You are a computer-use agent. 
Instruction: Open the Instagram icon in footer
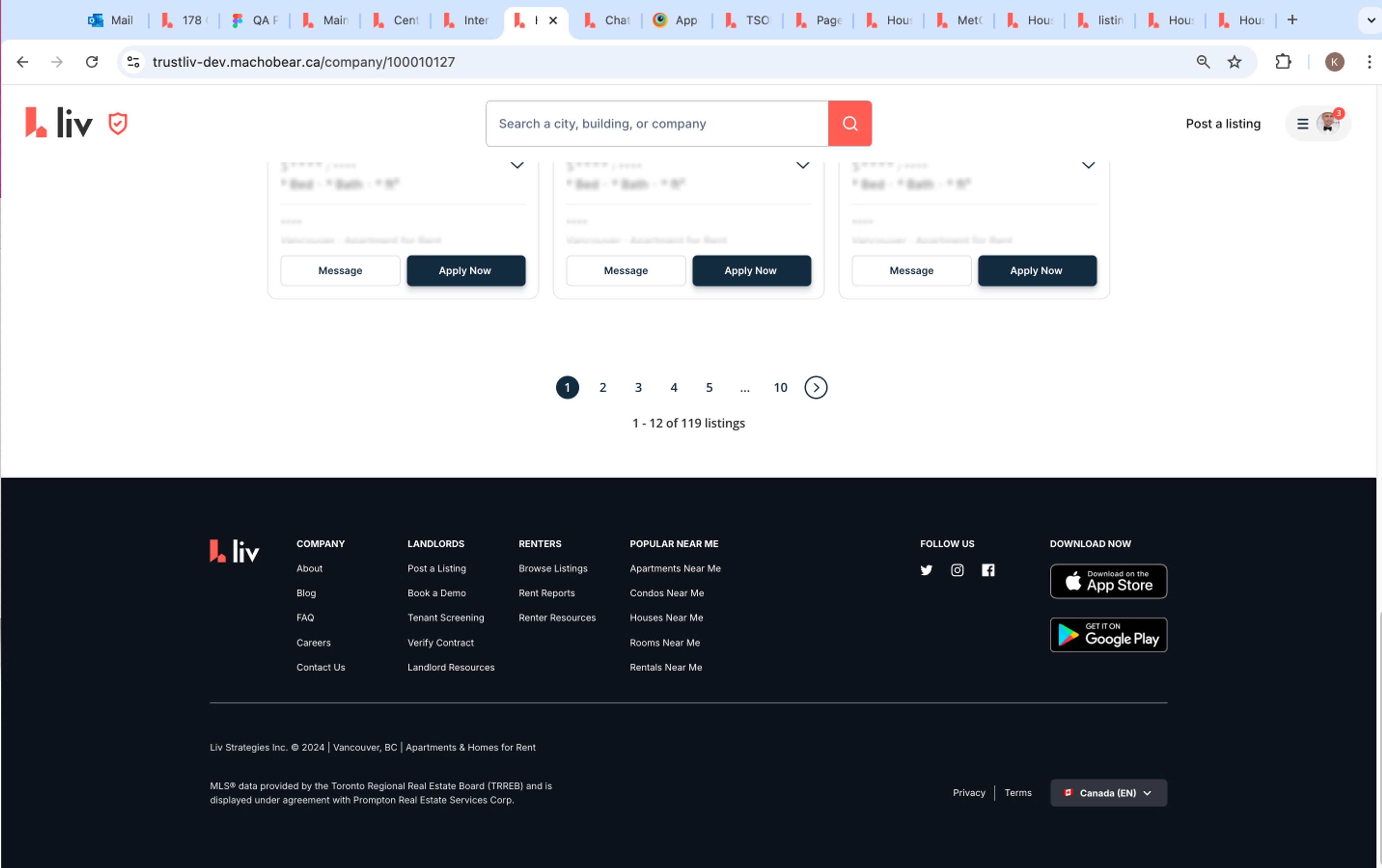957,570
